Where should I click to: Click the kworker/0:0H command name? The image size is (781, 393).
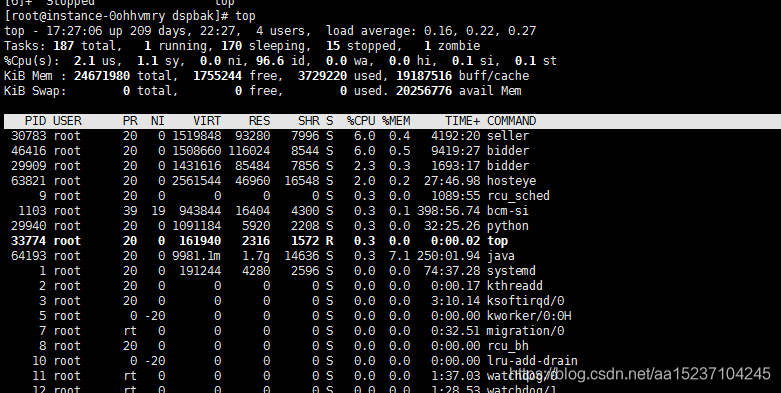(x=529, y=316)
